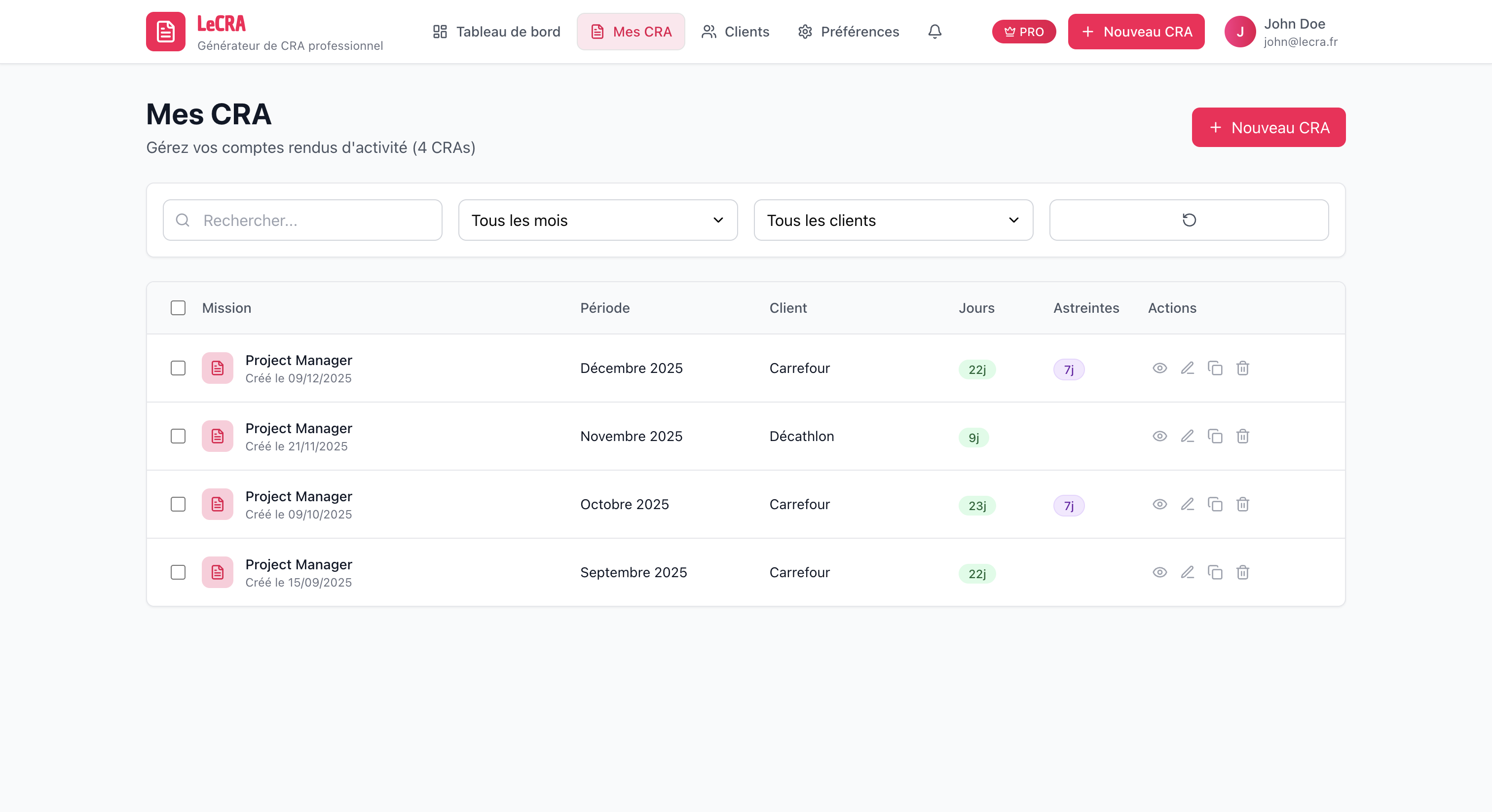
Task: Edit the Septembre 2025 CRA
Action: pyautogui.click(x=1187, y=572)
